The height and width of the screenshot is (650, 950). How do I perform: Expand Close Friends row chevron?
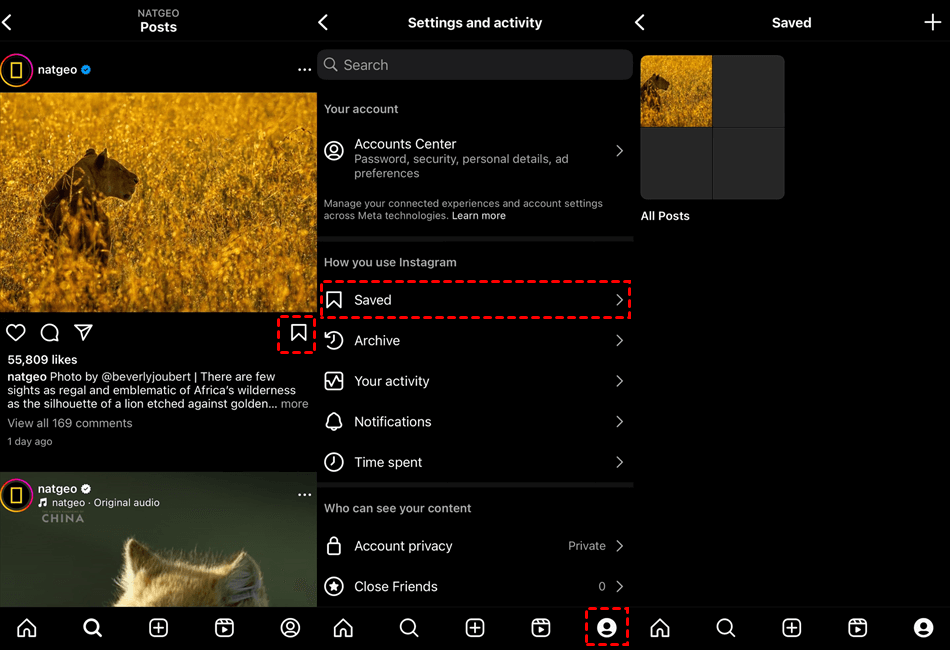pos(619,586)
